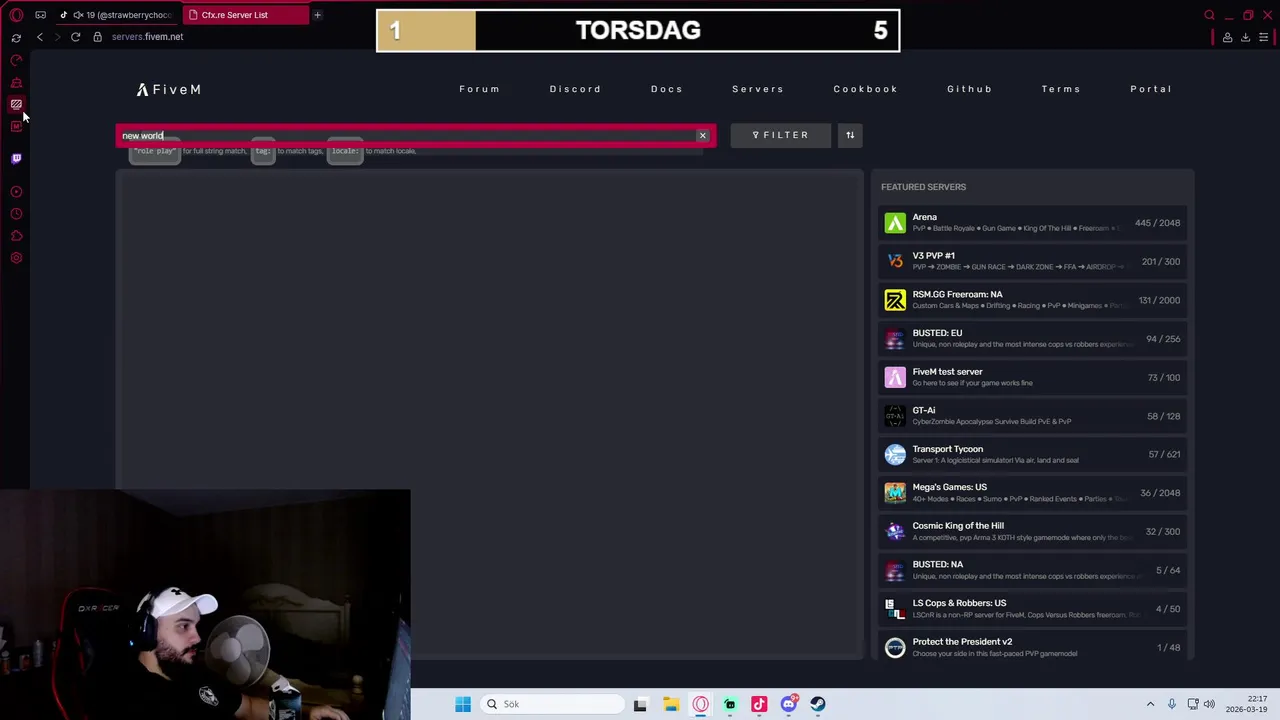Click the address bar padlock icon

[97, 37]
